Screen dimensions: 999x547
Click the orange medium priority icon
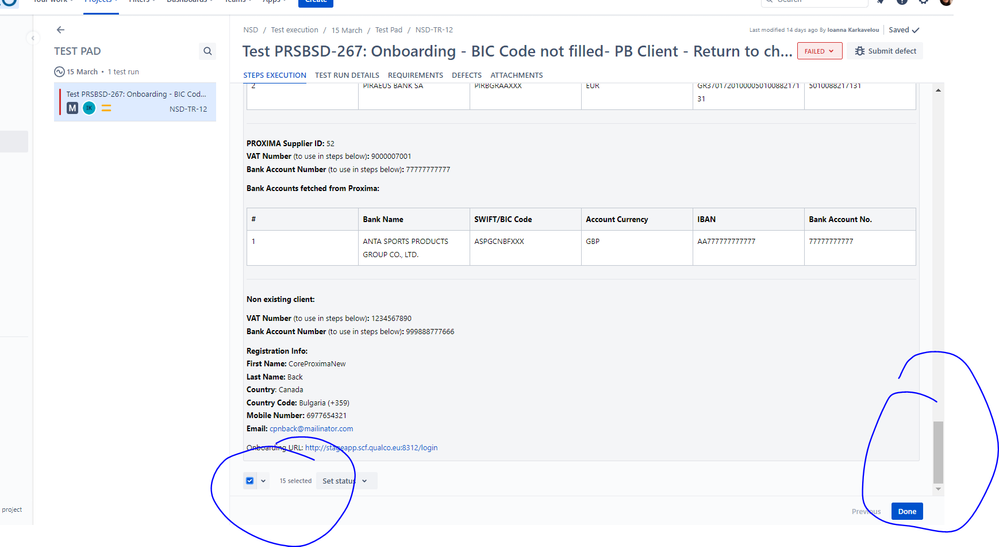click(x=106, y=108)
